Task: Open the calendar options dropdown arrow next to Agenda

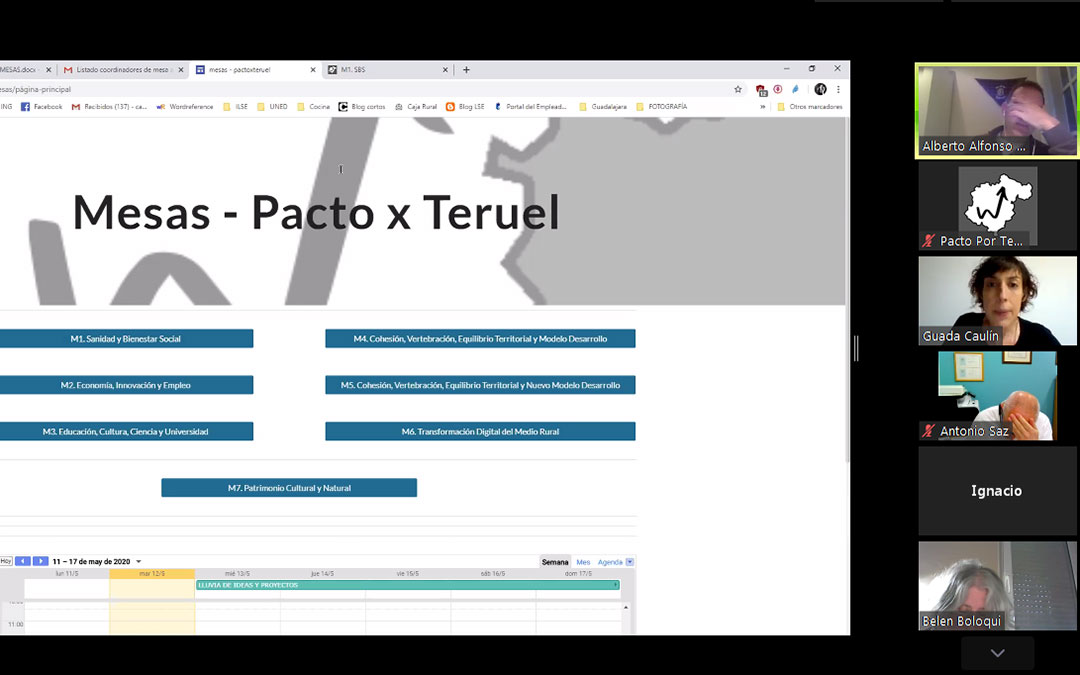Action: click(630, 562)
